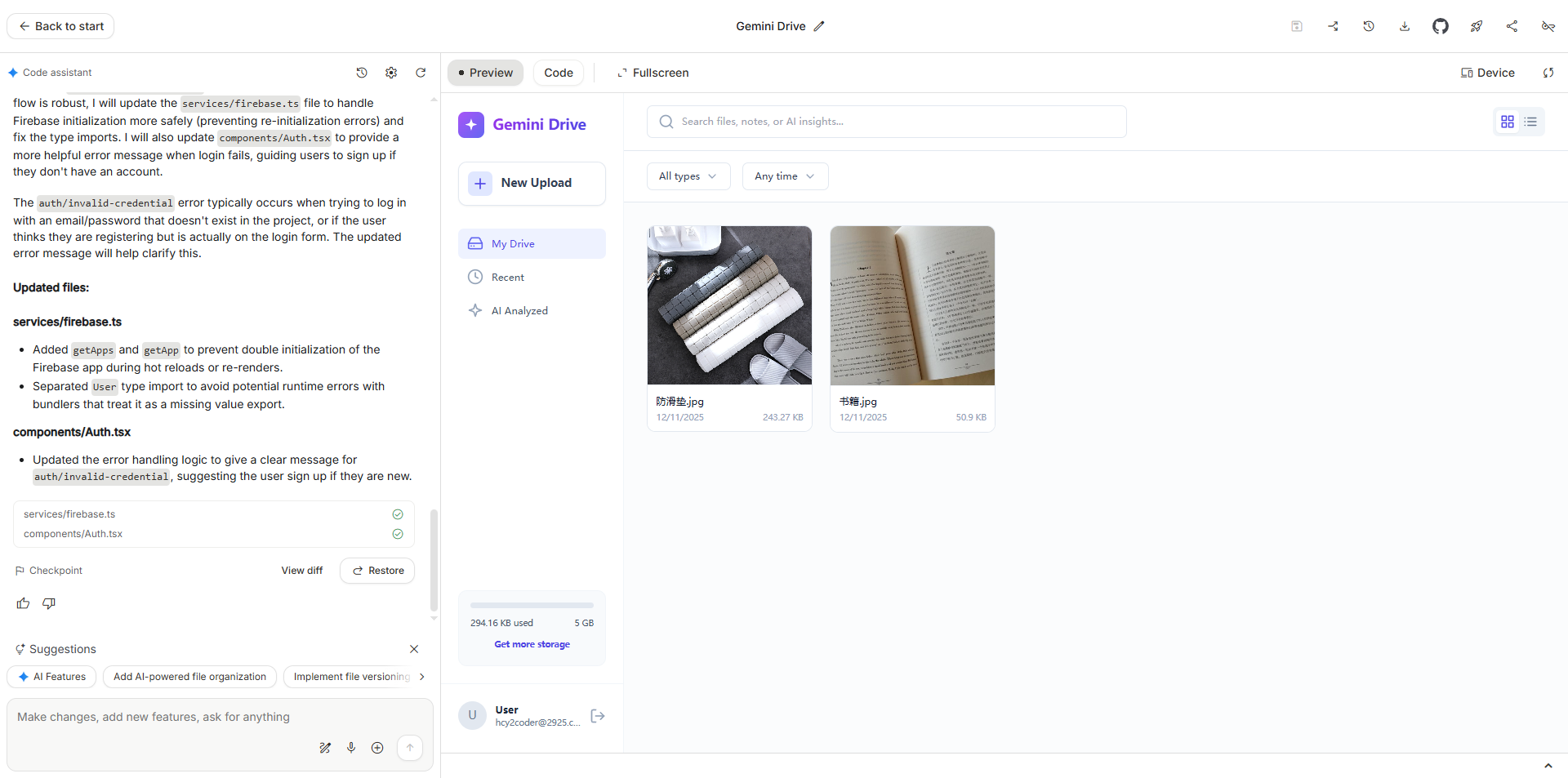
Task: Start voice input with the microphone icon
Action: (x=351, y=748)
